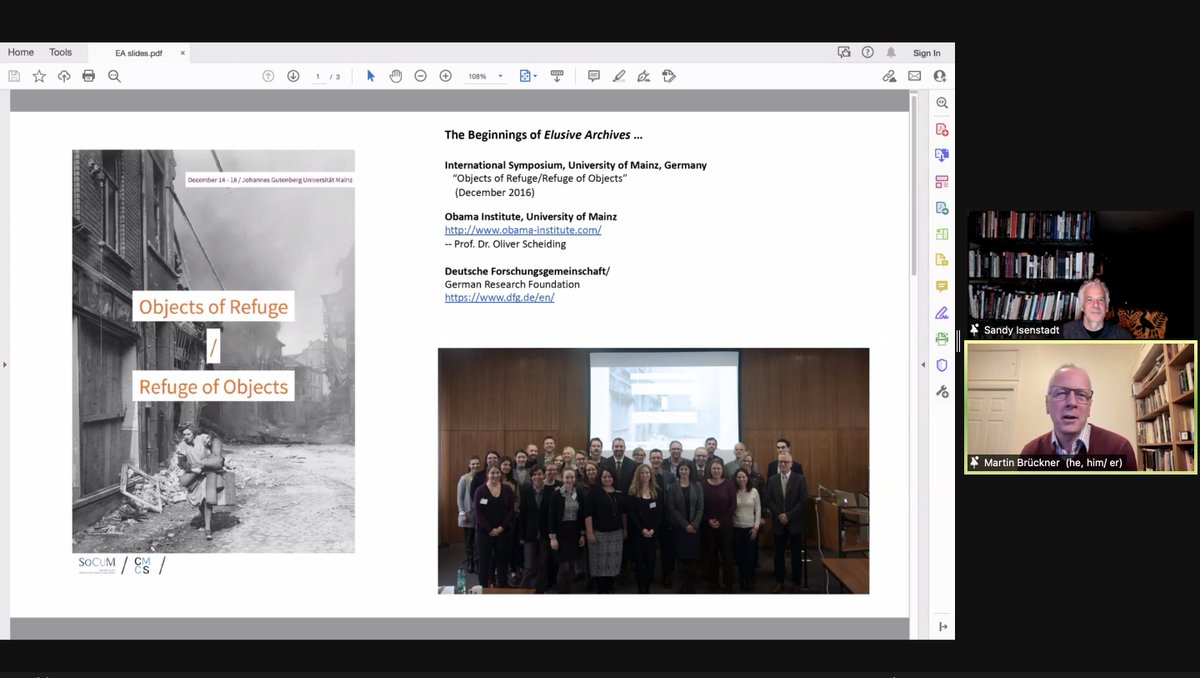Activate the hand pan tool

[395, 76]
